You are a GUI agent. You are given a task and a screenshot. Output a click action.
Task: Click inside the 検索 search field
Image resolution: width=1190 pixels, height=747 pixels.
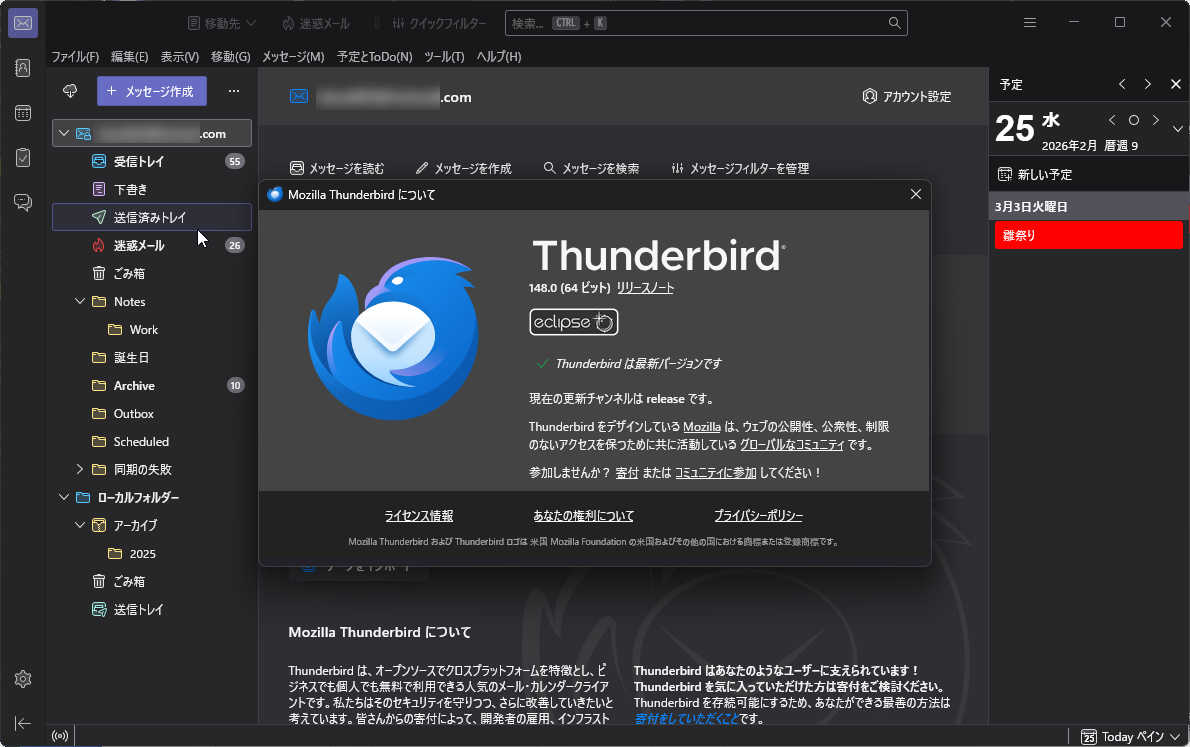[700, 22]
